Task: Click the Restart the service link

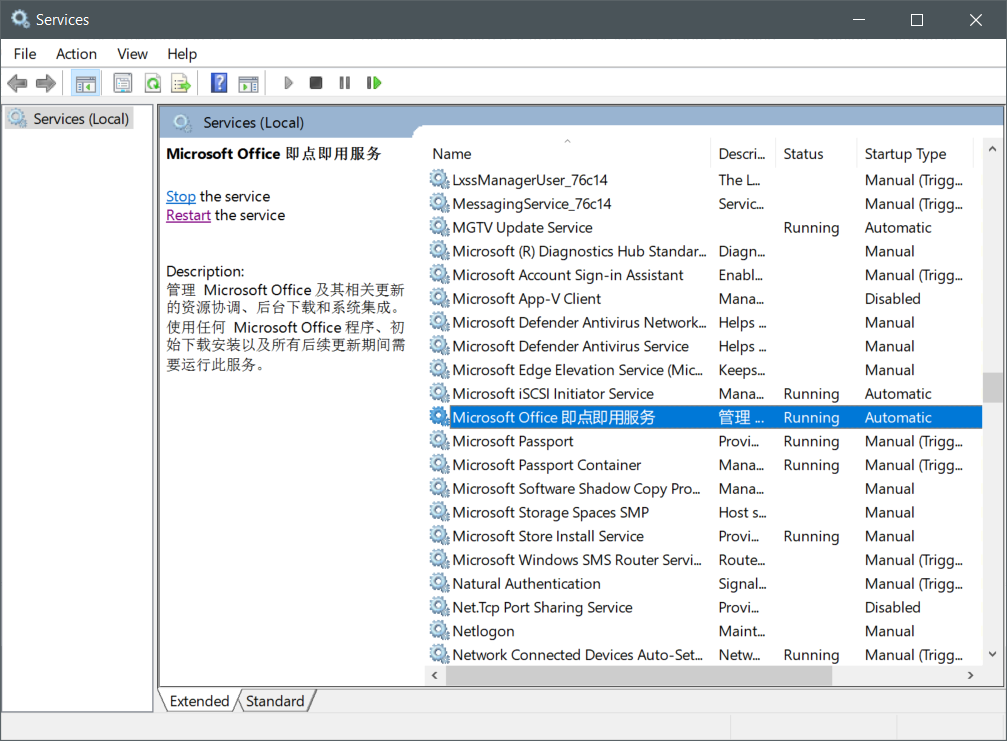Action: pyautogui.click(x=188, y=216)
